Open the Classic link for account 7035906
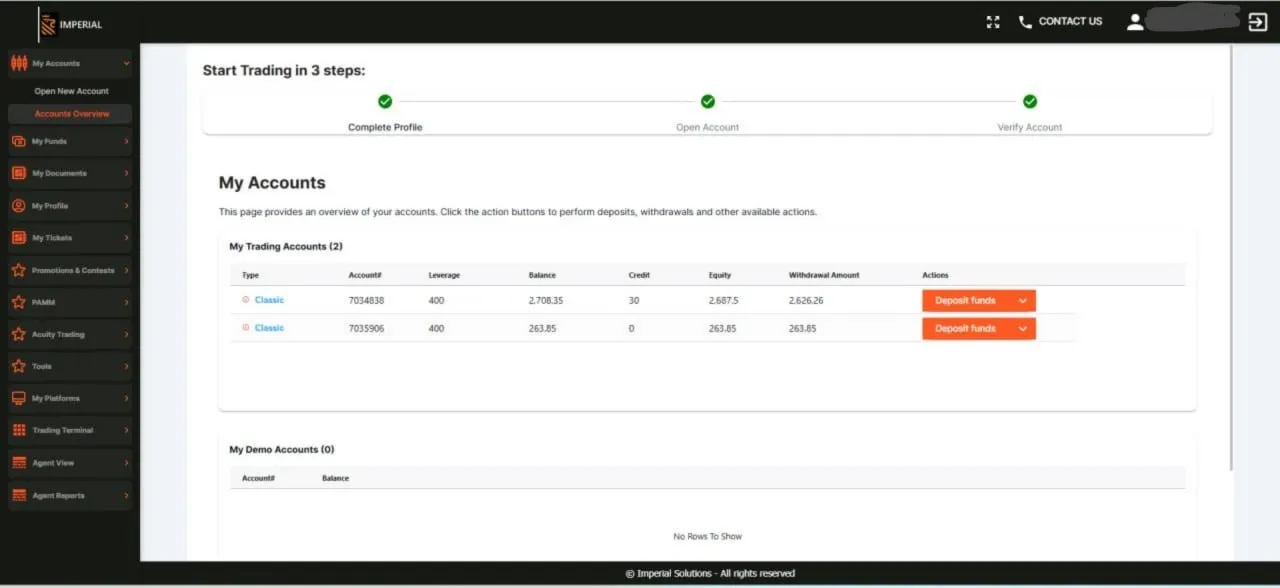1280x588 pixels. [x=269, y=328]
